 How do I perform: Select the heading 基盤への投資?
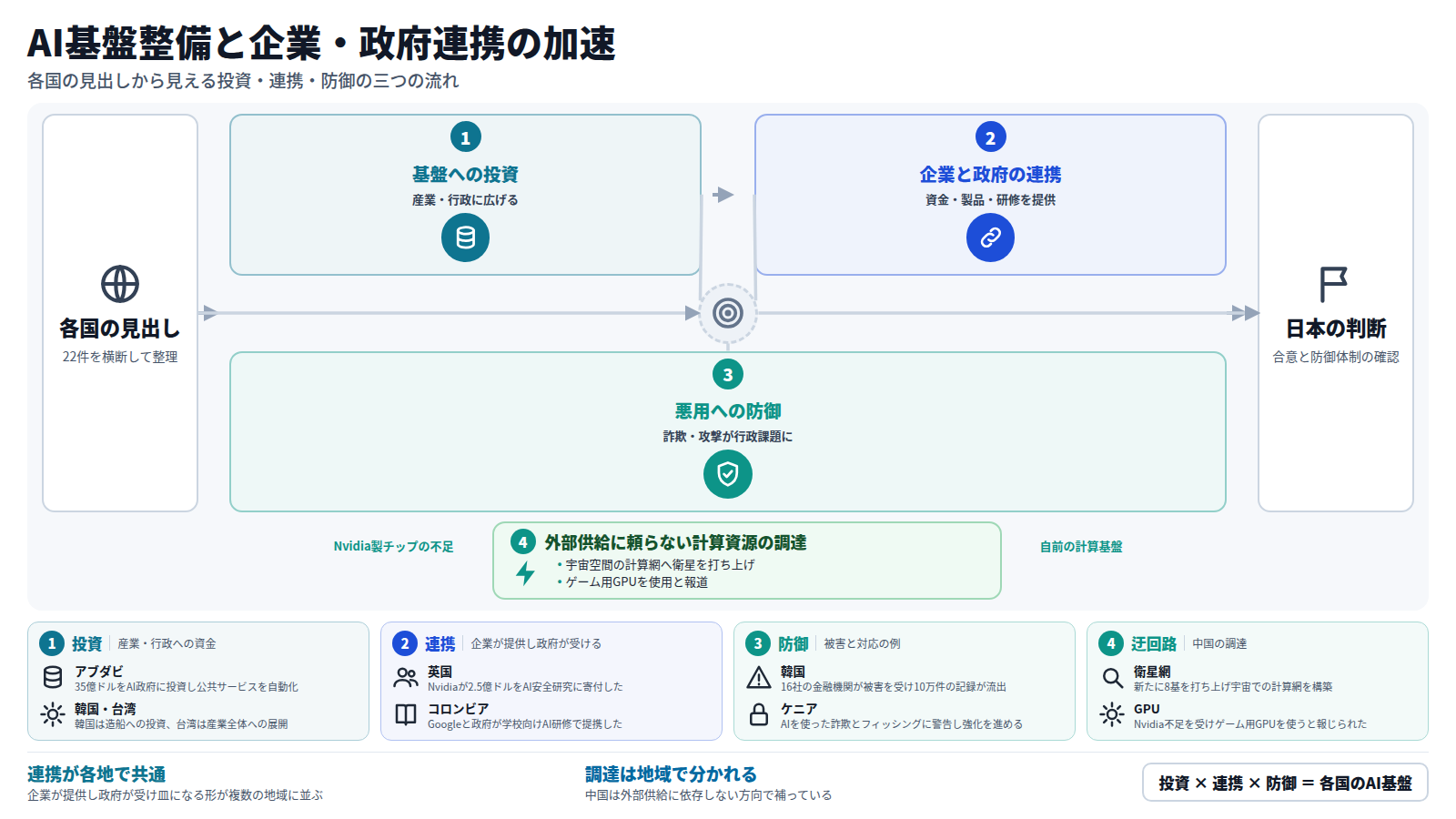(x=465, y=174)
